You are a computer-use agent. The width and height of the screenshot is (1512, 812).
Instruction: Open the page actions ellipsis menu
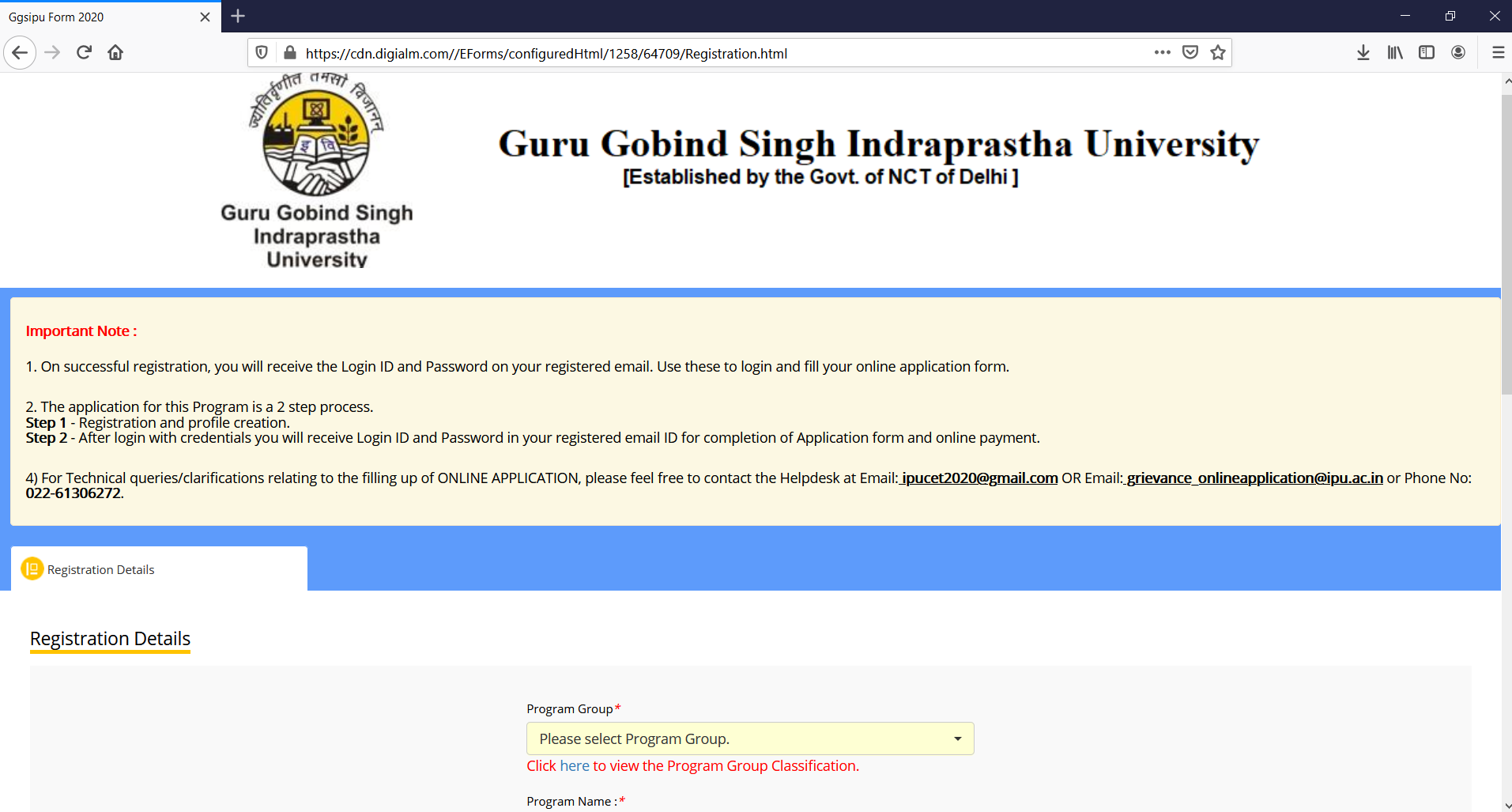click(1162, 52)
